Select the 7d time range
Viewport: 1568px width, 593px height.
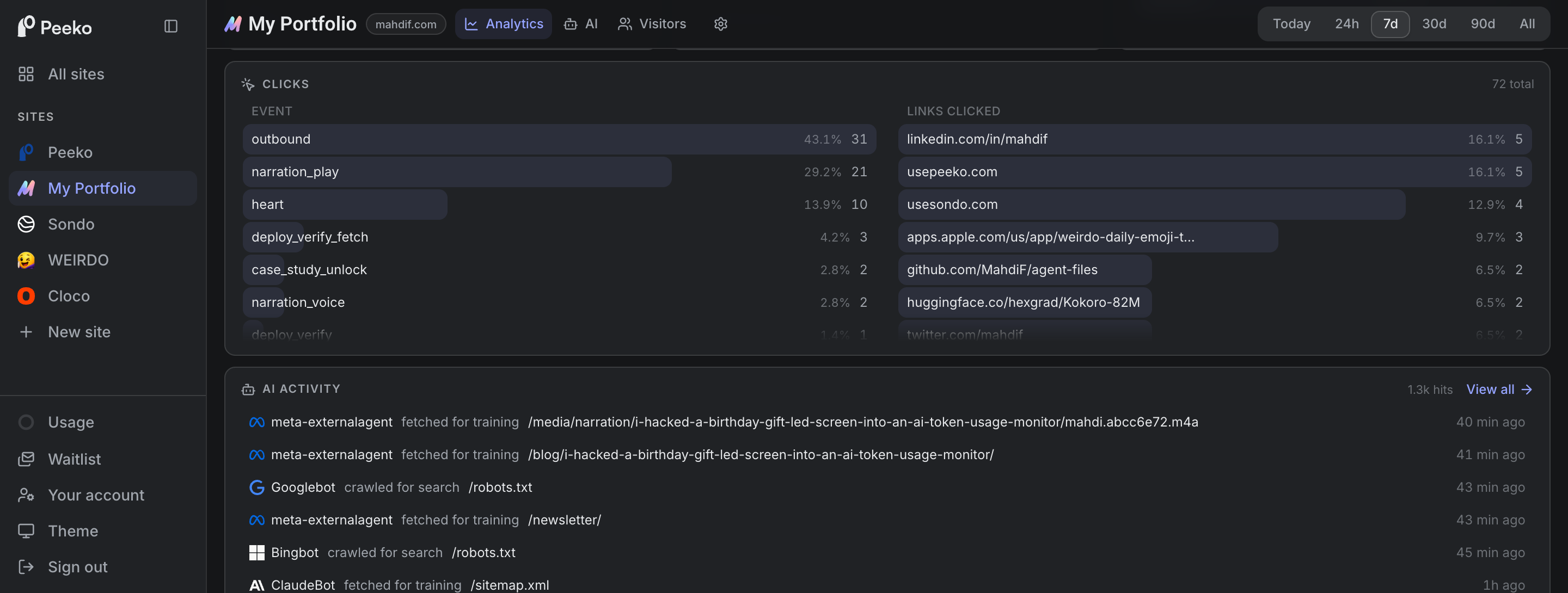(1389, 24)
